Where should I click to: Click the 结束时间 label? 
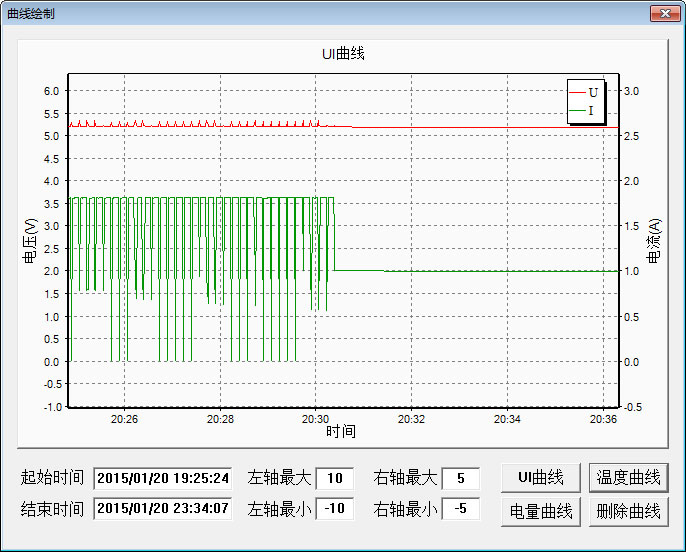coord(52,509)
